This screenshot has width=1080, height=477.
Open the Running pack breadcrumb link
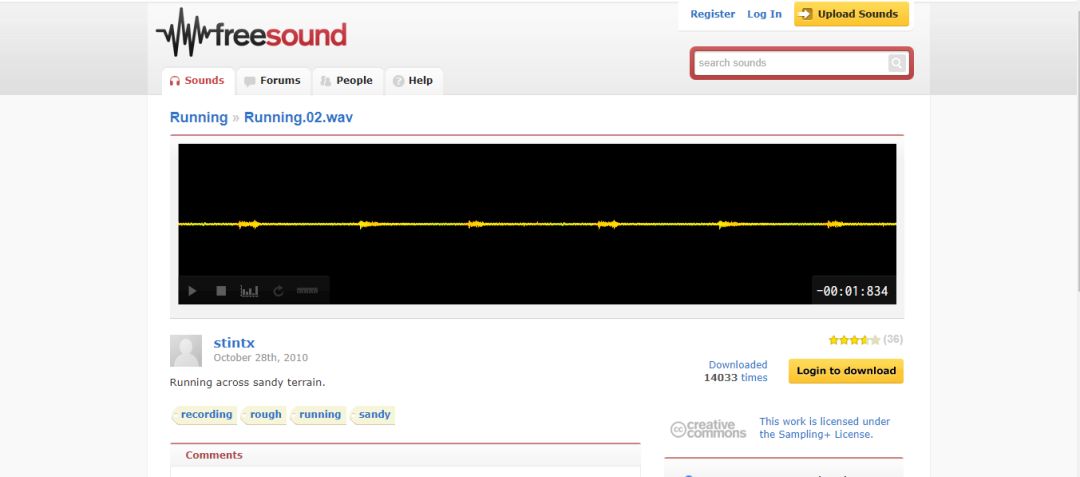click(198, 118)
